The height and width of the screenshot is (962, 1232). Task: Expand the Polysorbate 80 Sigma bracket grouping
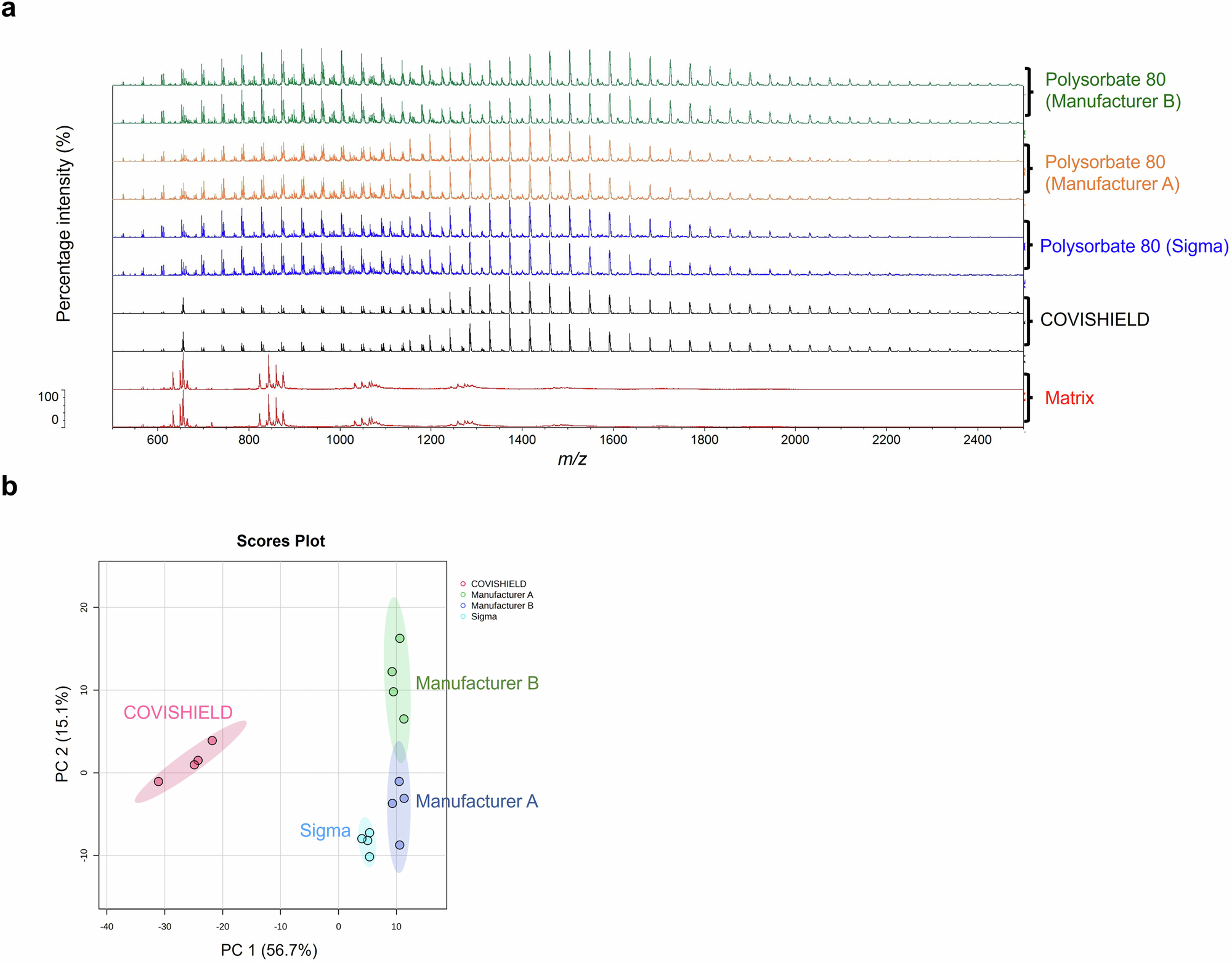pyautogui.click(x=1030, y=245)
